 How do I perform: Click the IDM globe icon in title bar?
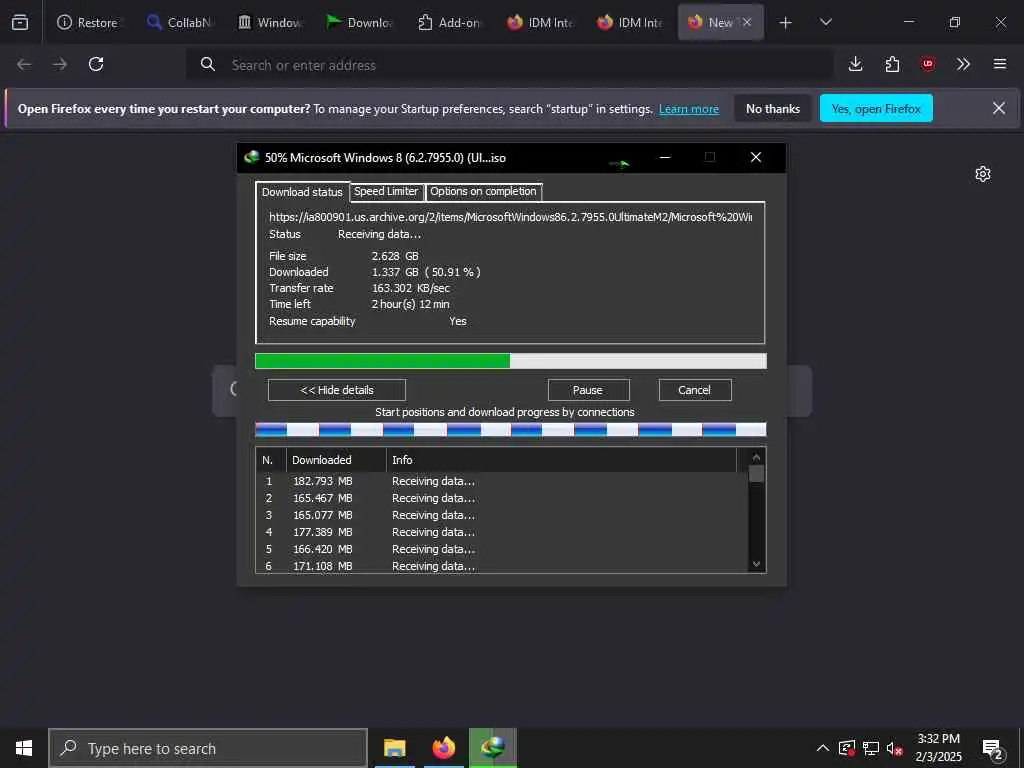[251, 157]
